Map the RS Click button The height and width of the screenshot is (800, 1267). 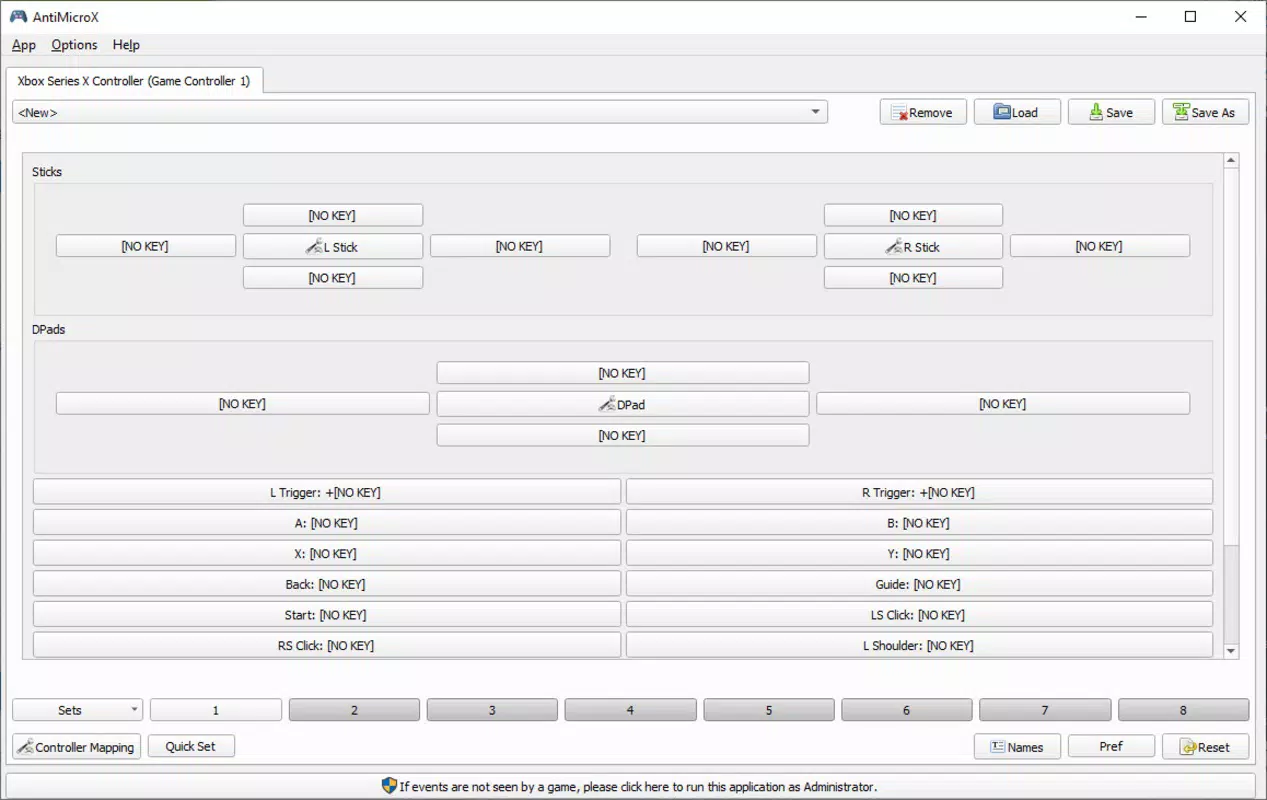point(327,646)
